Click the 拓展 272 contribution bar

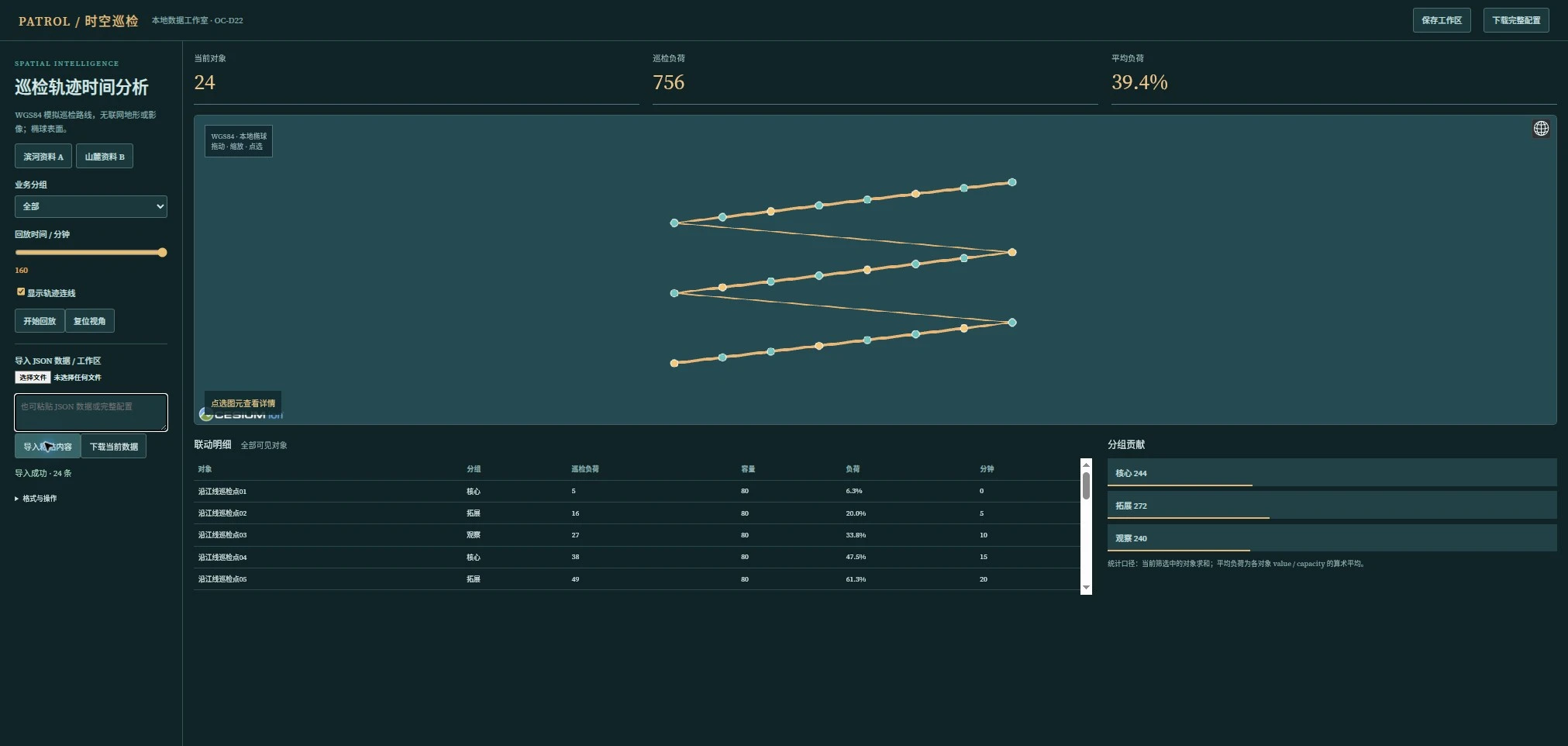click(1332, 505)
